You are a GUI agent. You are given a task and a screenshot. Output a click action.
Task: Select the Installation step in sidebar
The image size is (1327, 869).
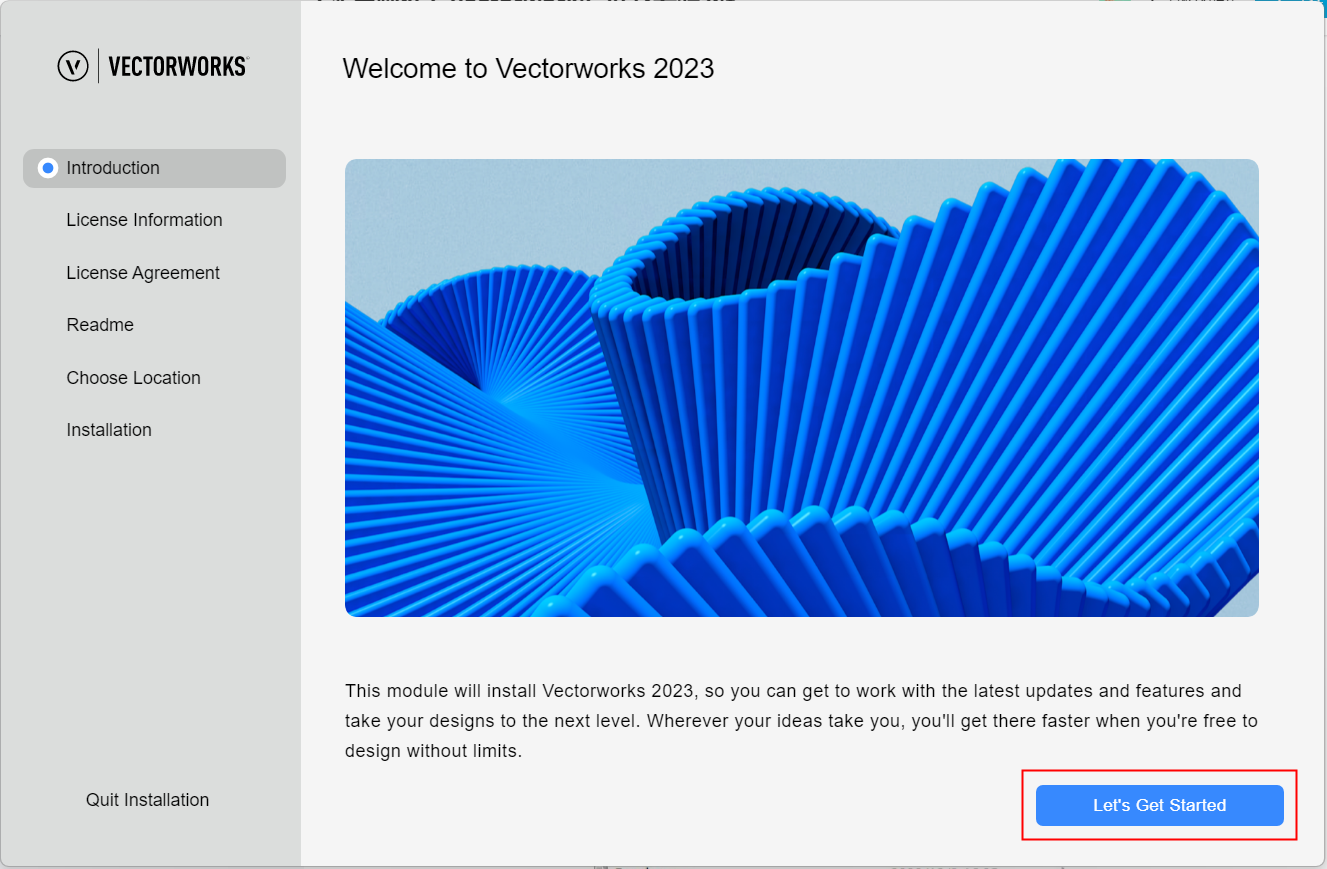[109, 430]
